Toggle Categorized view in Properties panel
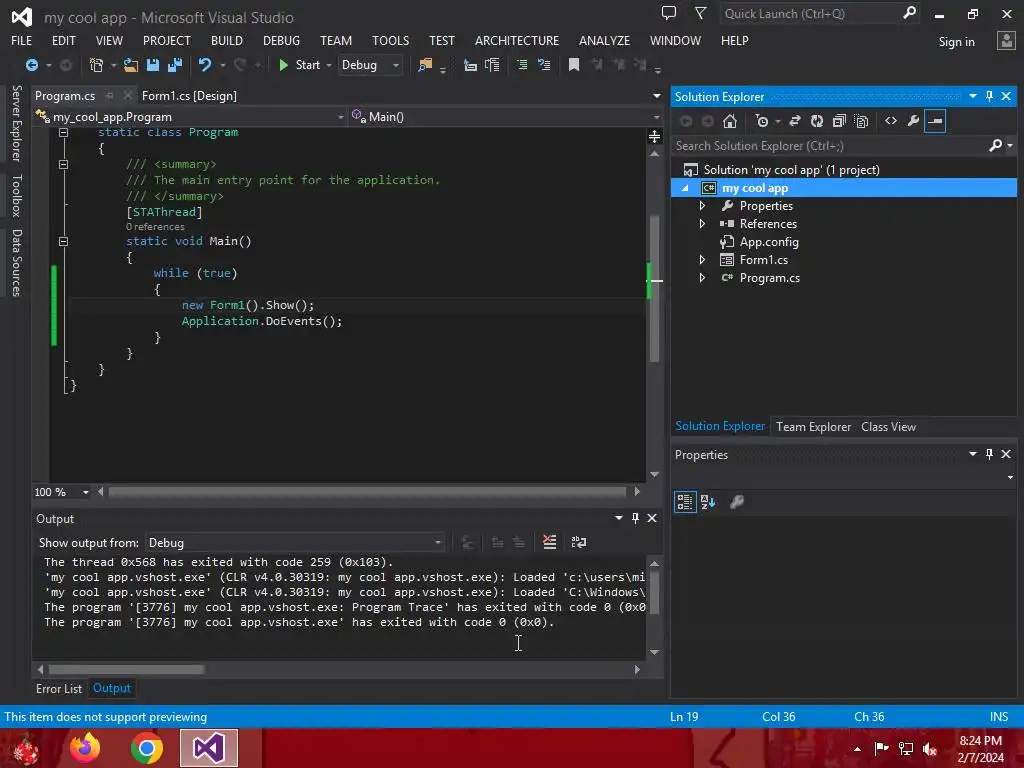The image size is (1024, 768). pyautogui.click(x=685, y=502)
